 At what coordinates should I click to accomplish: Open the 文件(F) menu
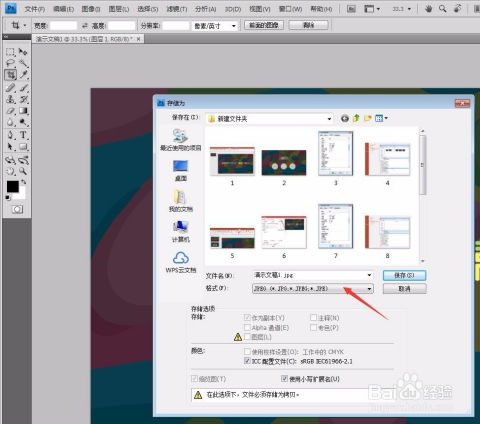click(x=34, y=9)
